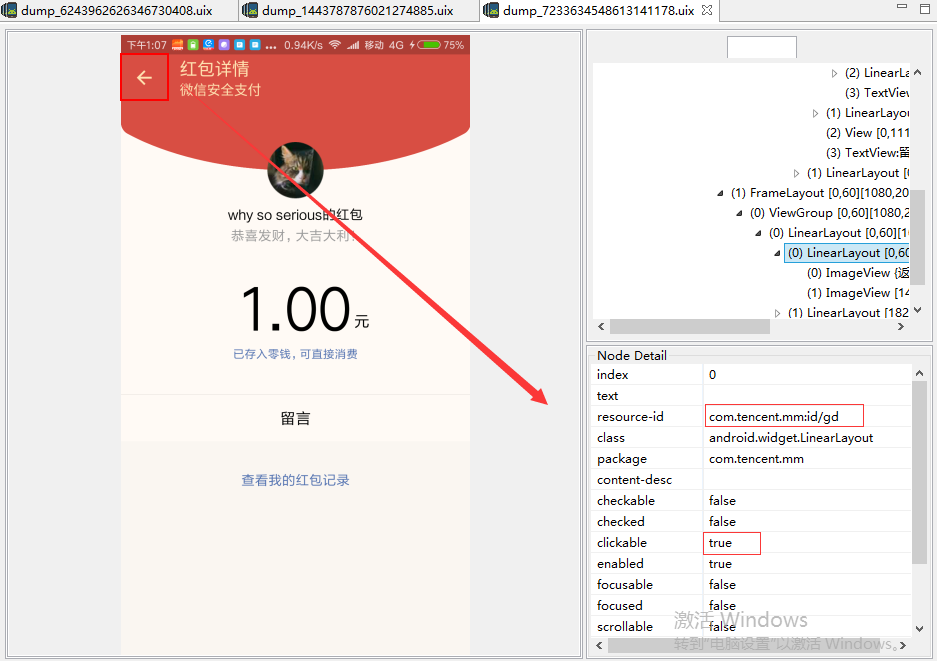937x661 pixels.
Task: Select the dump_7233634548613141178.uix tab
Action: coord(599,10)
